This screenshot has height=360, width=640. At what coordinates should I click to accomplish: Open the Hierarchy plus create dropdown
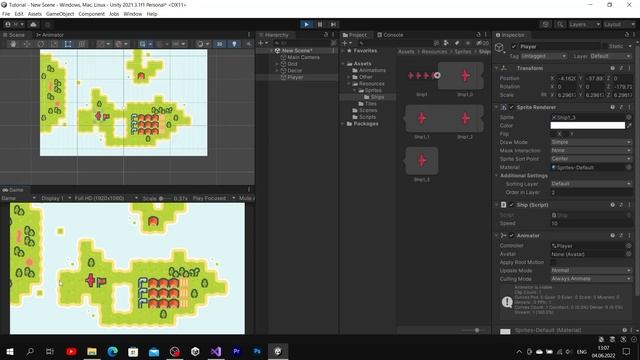262,43
